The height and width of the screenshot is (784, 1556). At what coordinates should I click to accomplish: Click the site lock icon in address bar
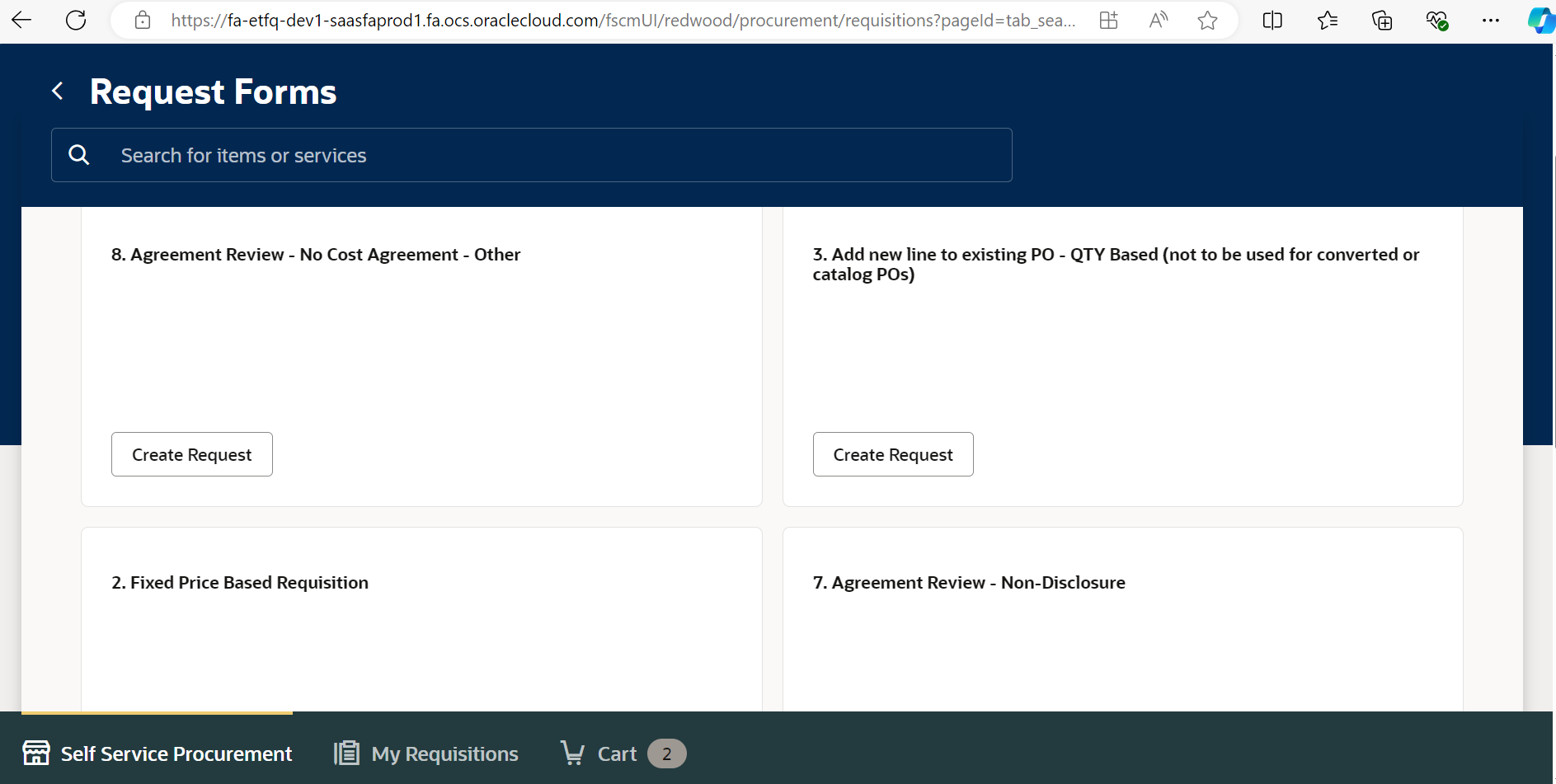pos(143,21)
